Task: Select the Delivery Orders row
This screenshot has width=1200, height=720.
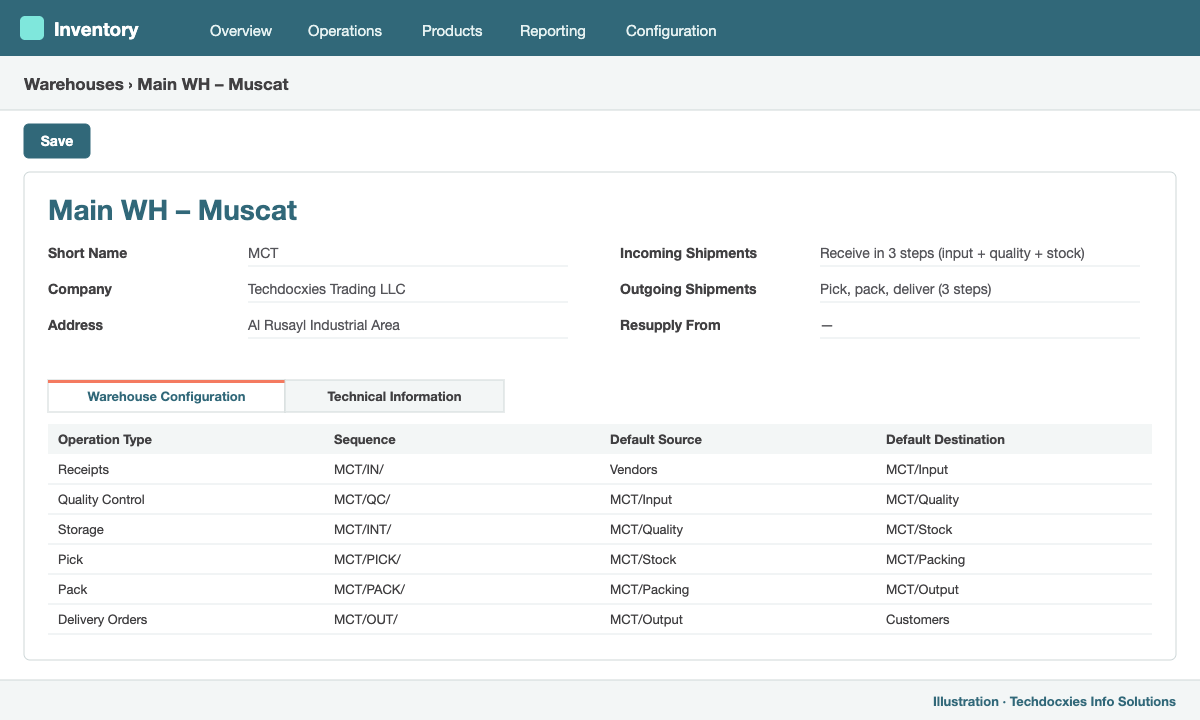Action: [600, 619]
